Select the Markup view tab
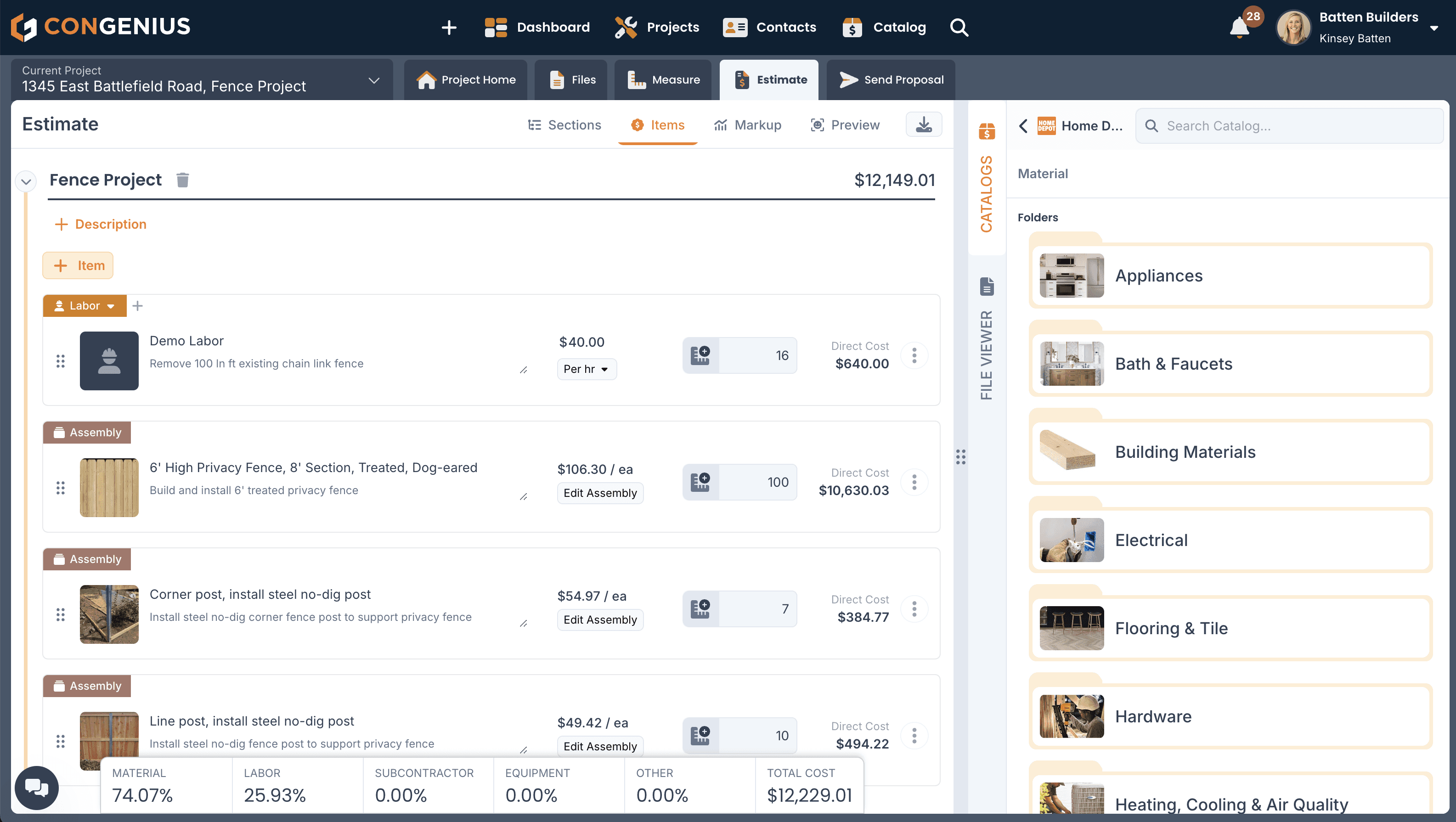Viewport: 1456px width, 822px height. pyautogui.click(x=747, y=125)
